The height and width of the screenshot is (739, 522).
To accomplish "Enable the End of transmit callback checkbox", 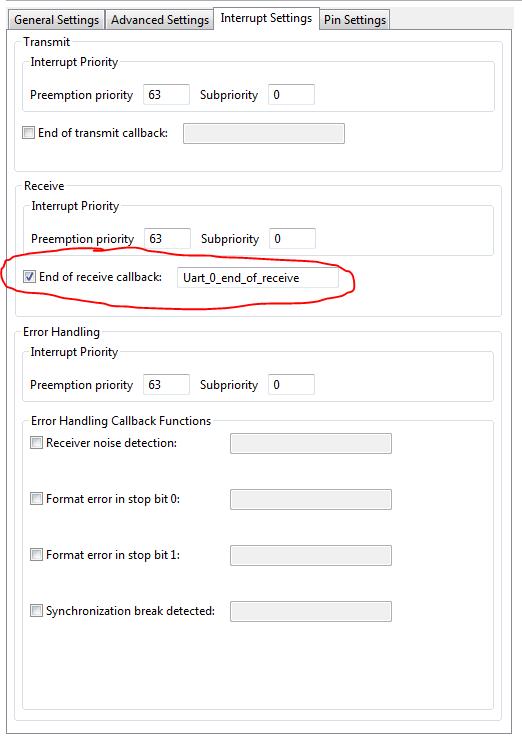I will tap(29, 133).
